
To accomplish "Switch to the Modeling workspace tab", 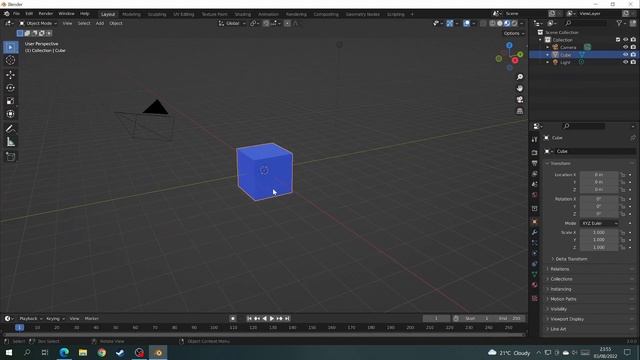I will [131, 14].
